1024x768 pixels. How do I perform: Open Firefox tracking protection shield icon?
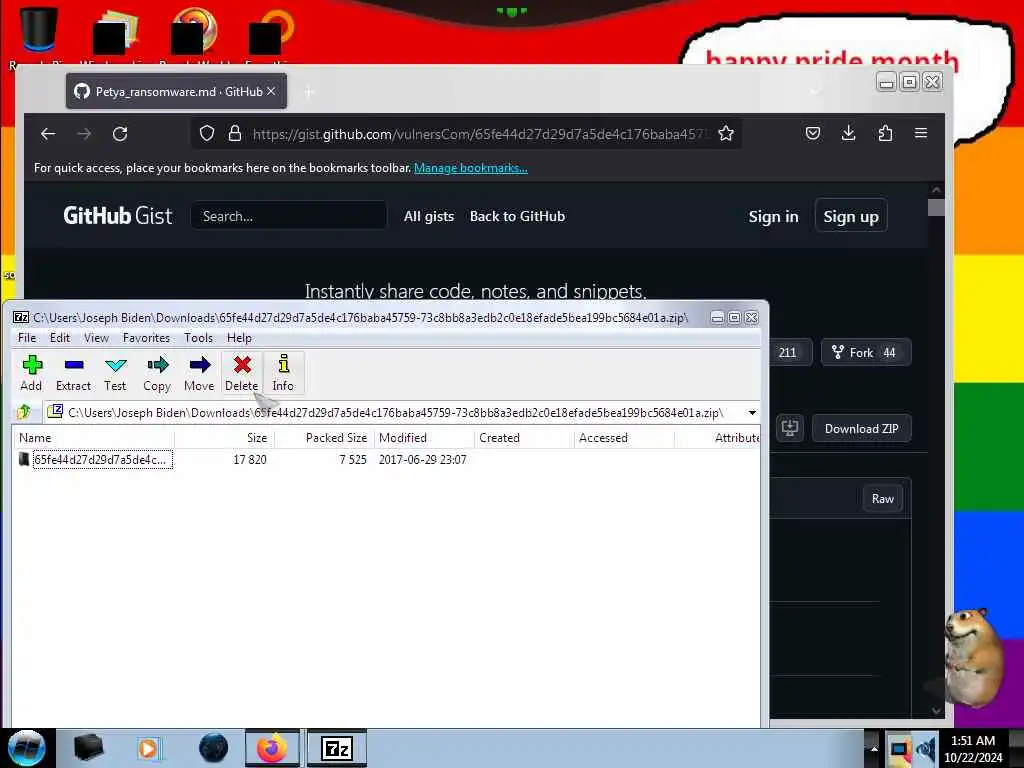click(x=207, y=134)
